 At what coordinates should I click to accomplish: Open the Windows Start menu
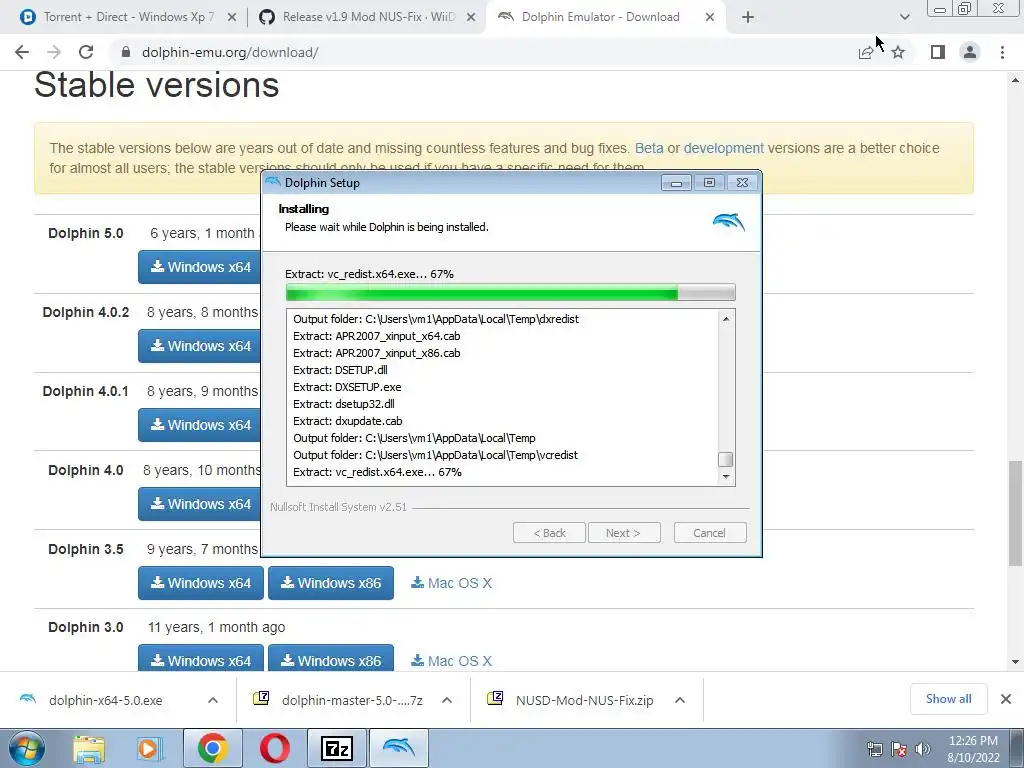point(27,748)
